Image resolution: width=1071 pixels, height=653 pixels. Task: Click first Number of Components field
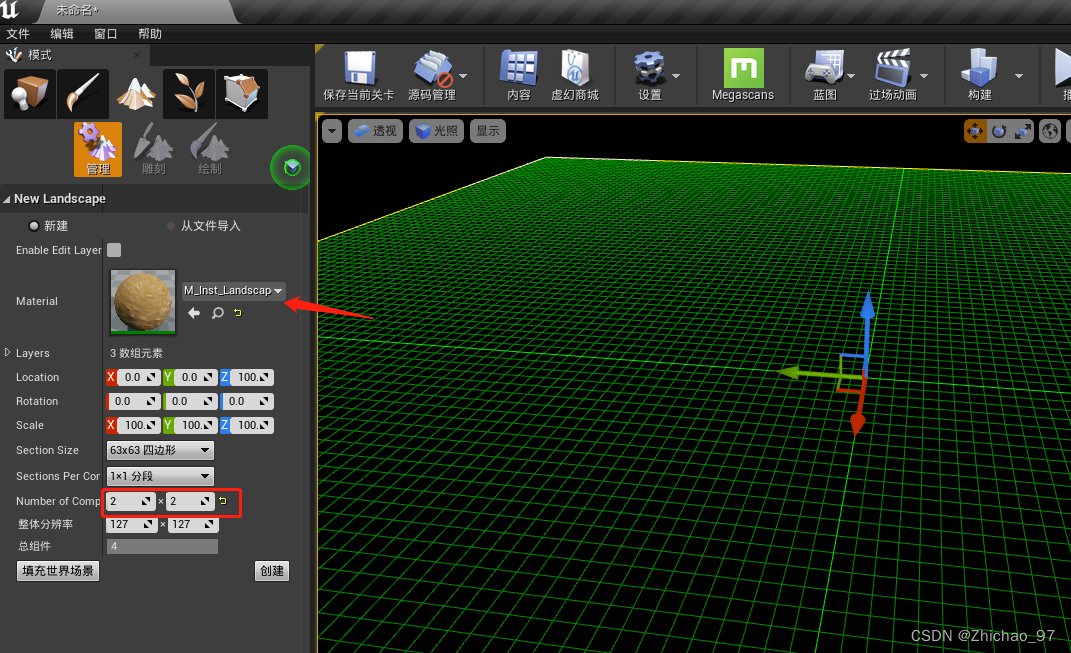point(130,501)
